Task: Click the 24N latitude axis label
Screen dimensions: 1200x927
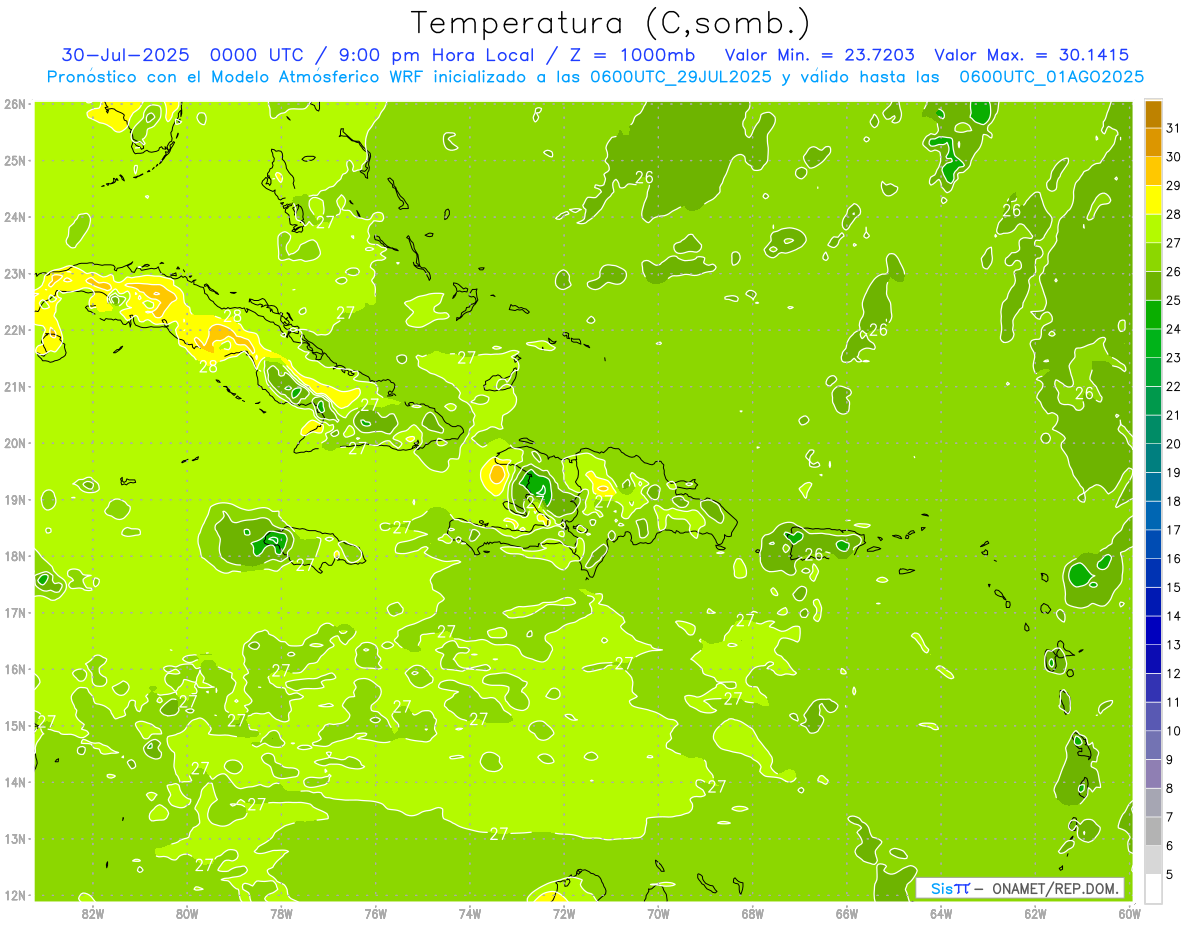Action: (15, 217)
